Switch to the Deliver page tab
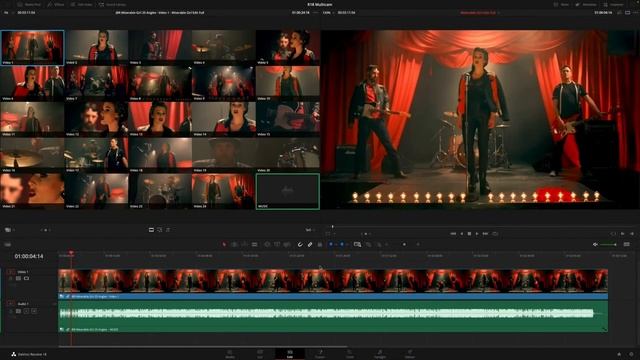This screenshot has width=640, height=360. (x=410, y=354)
